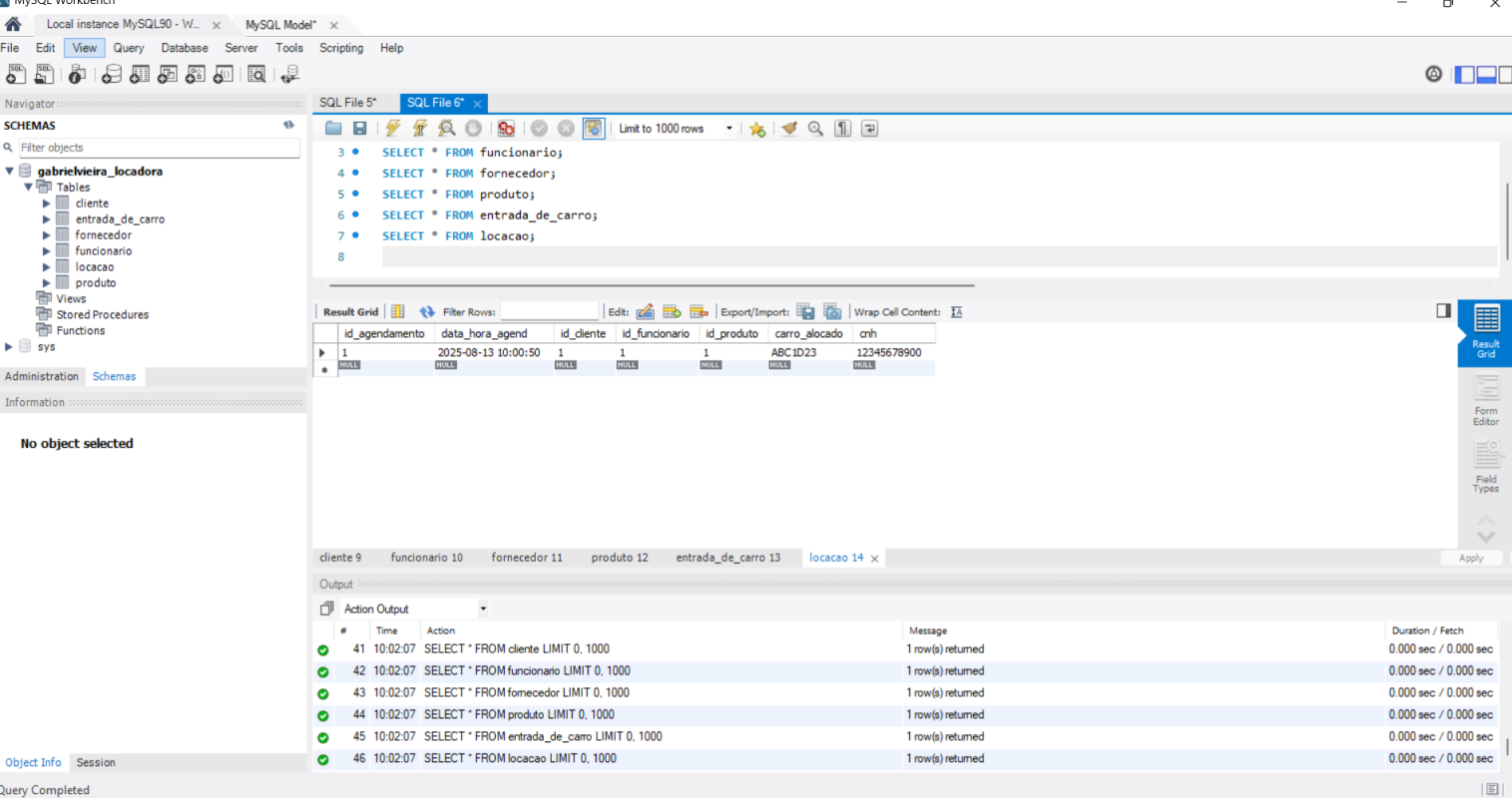Expand the Limit to 1000 rows dropdown
1512x798 pixels.
[730, 128]
